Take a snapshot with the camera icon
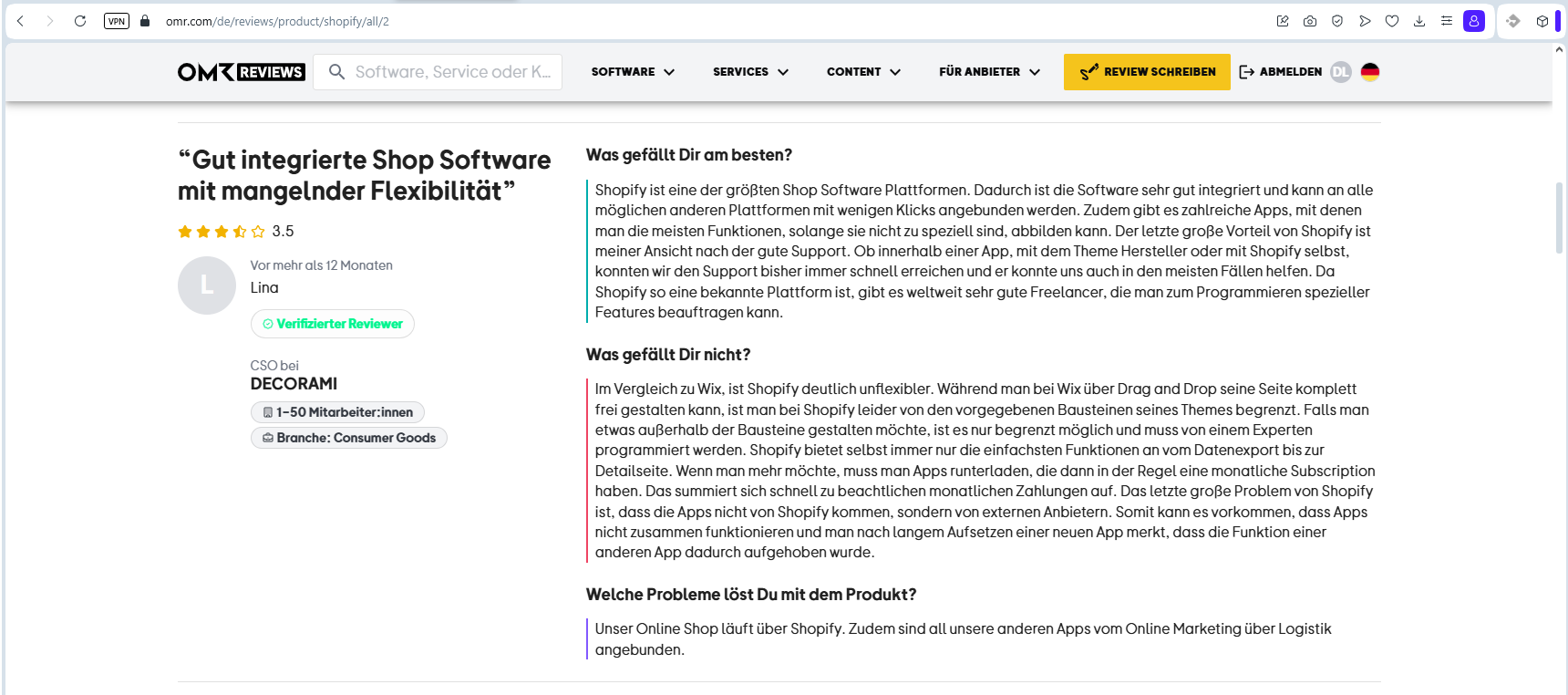This screenshot has width=1568, height=695. 1310,21
